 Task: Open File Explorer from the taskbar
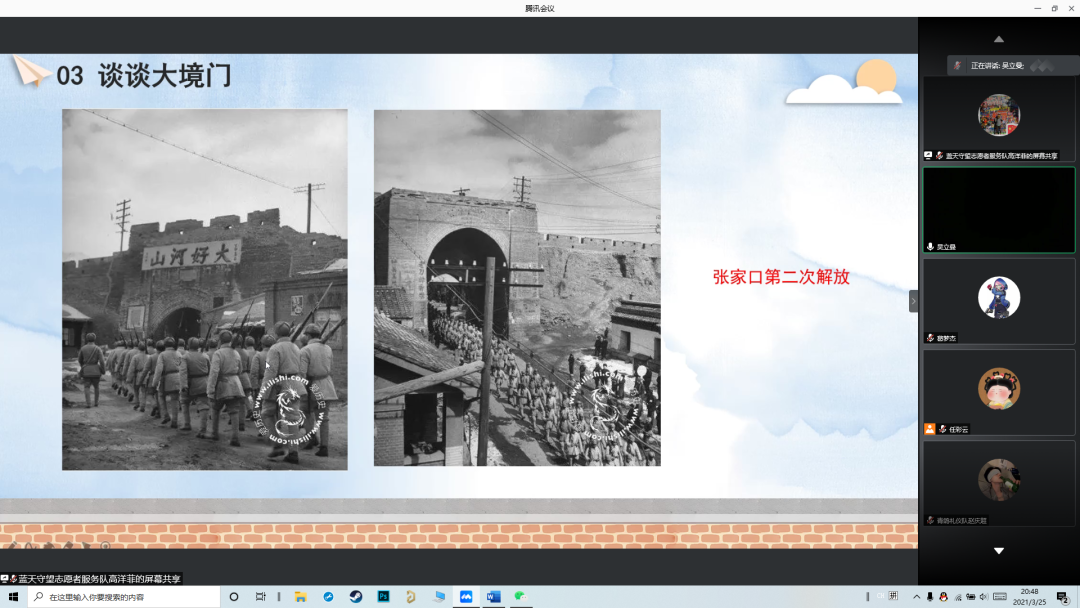coord(300,597)
